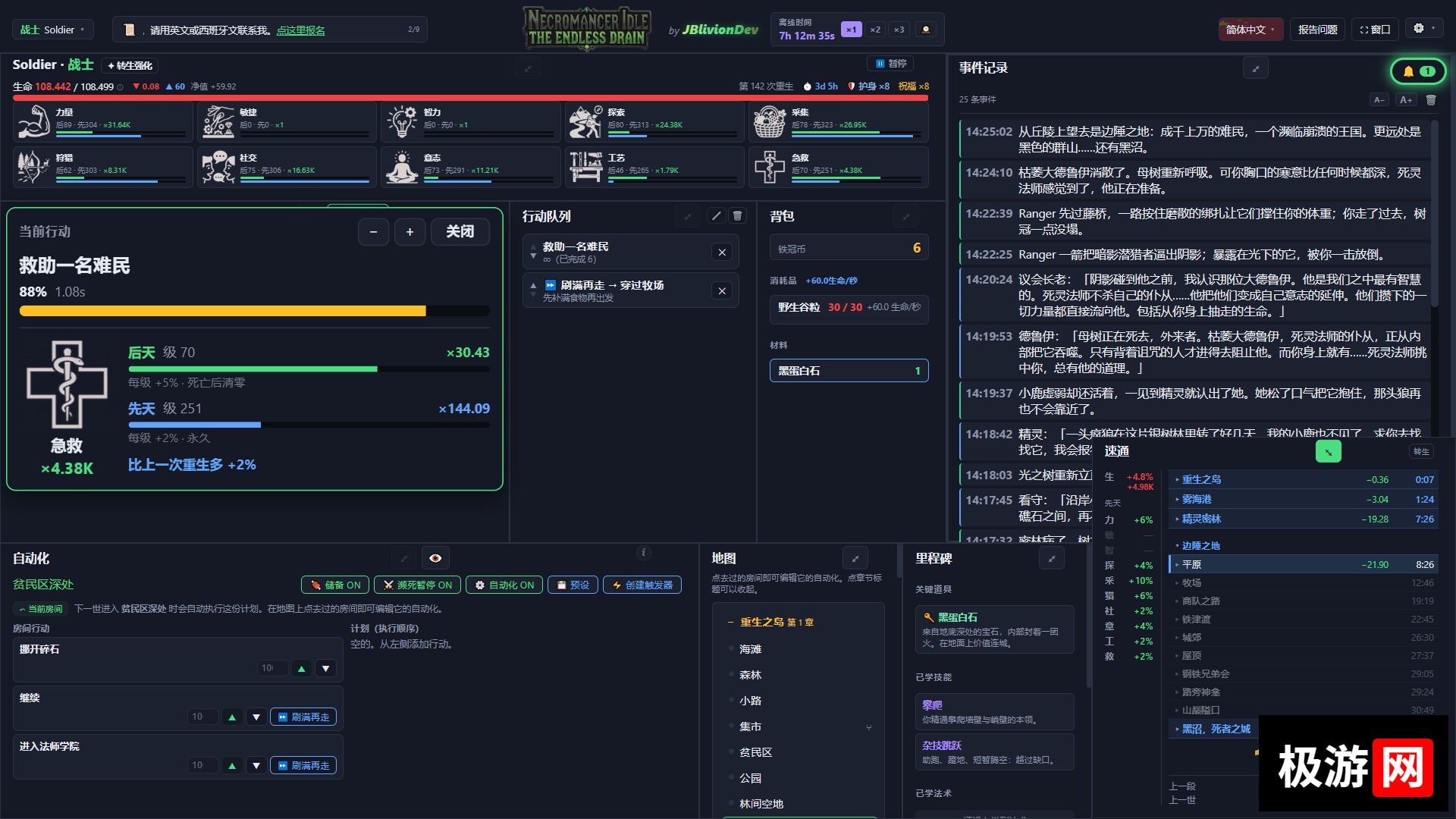Click the First Aid (急救) cross skill icon
This screenshot has width=1456, height=819.
point(769,167)
